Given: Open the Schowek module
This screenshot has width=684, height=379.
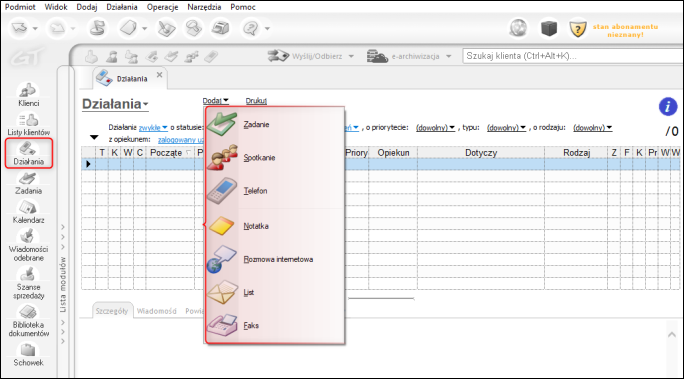Looking at the screenshot, I should pos(28,355).
